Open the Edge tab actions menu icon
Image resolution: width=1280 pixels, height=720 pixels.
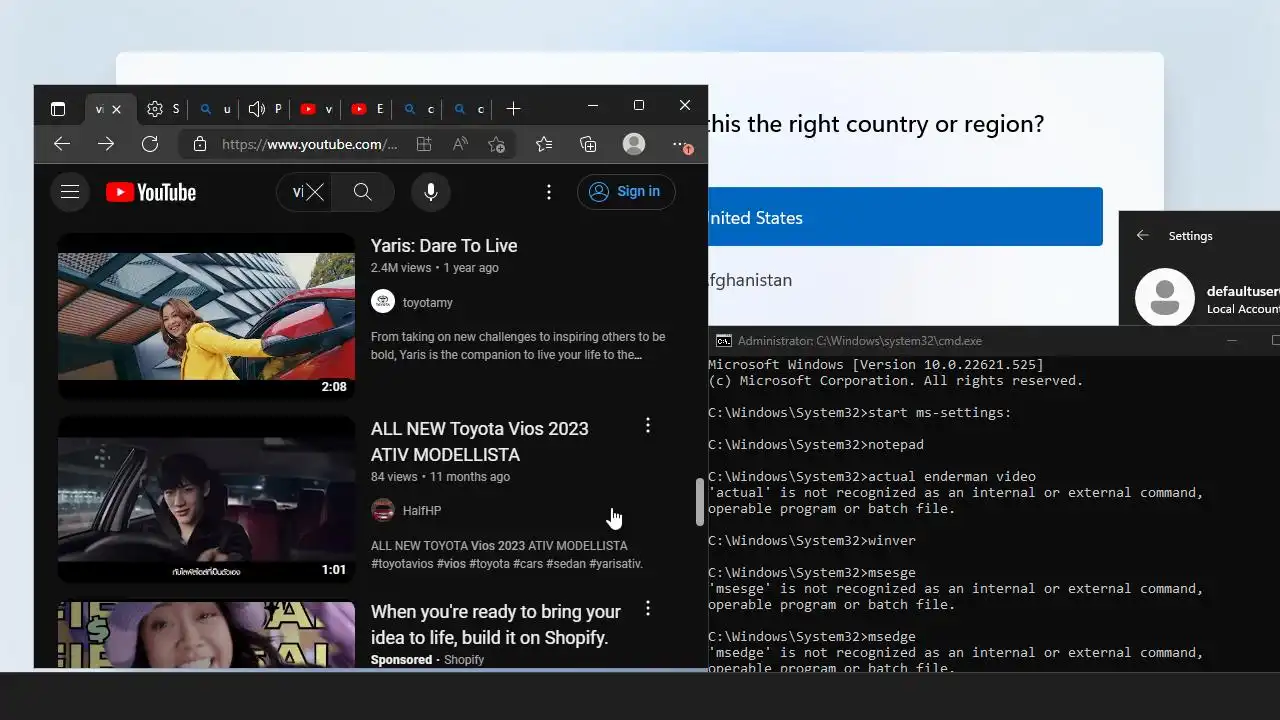tap(58, 109)
